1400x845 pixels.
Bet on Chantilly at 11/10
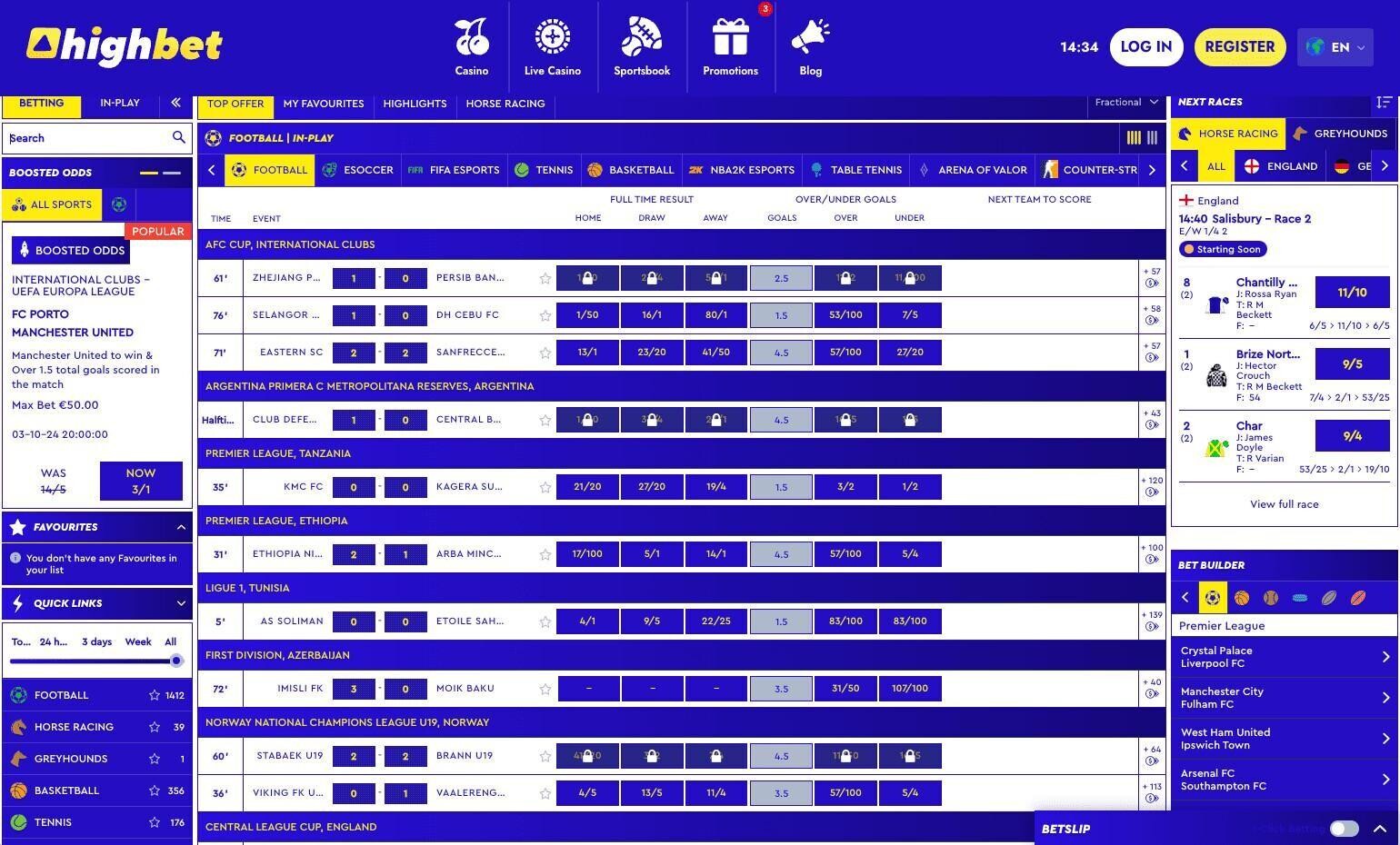1352,293
